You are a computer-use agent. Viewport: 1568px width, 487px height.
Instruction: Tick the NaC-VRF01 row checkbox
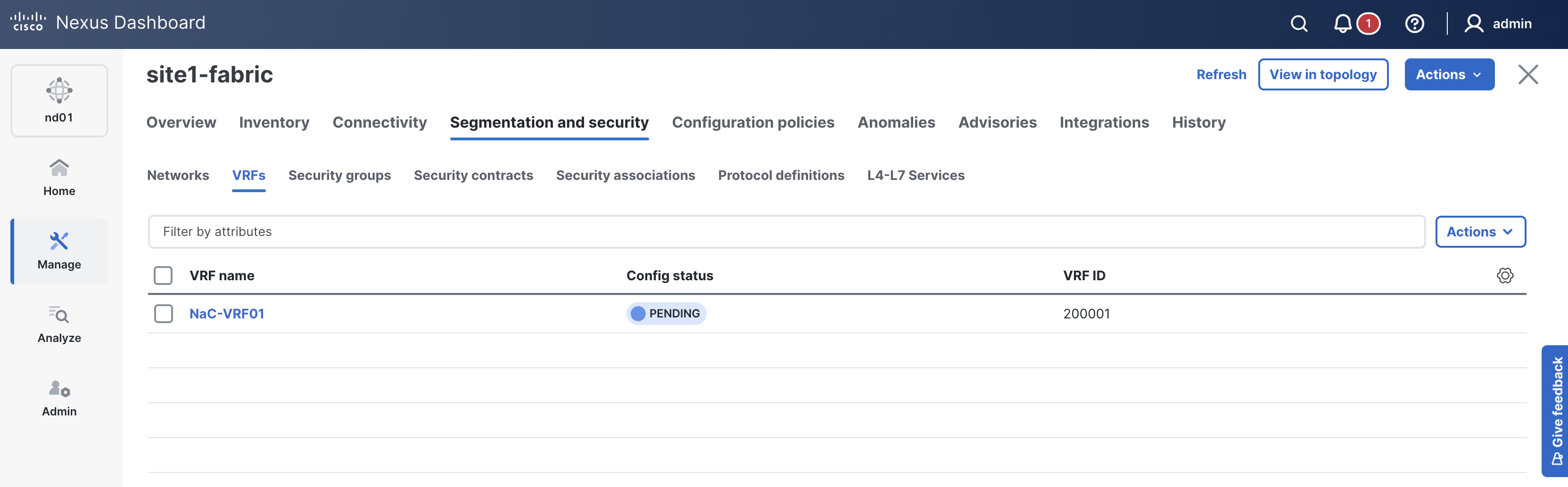pos(163,314)
